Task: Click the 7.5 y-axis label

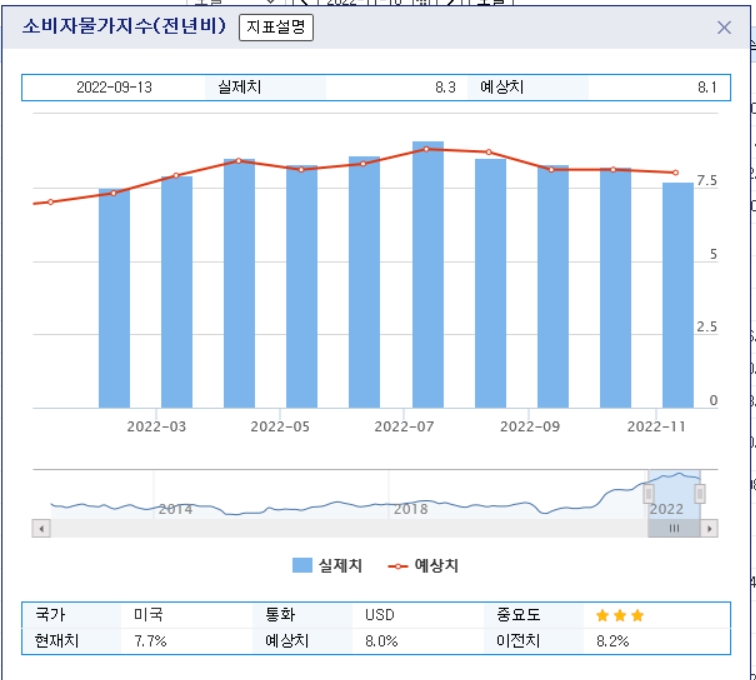Action: [707, 180]
